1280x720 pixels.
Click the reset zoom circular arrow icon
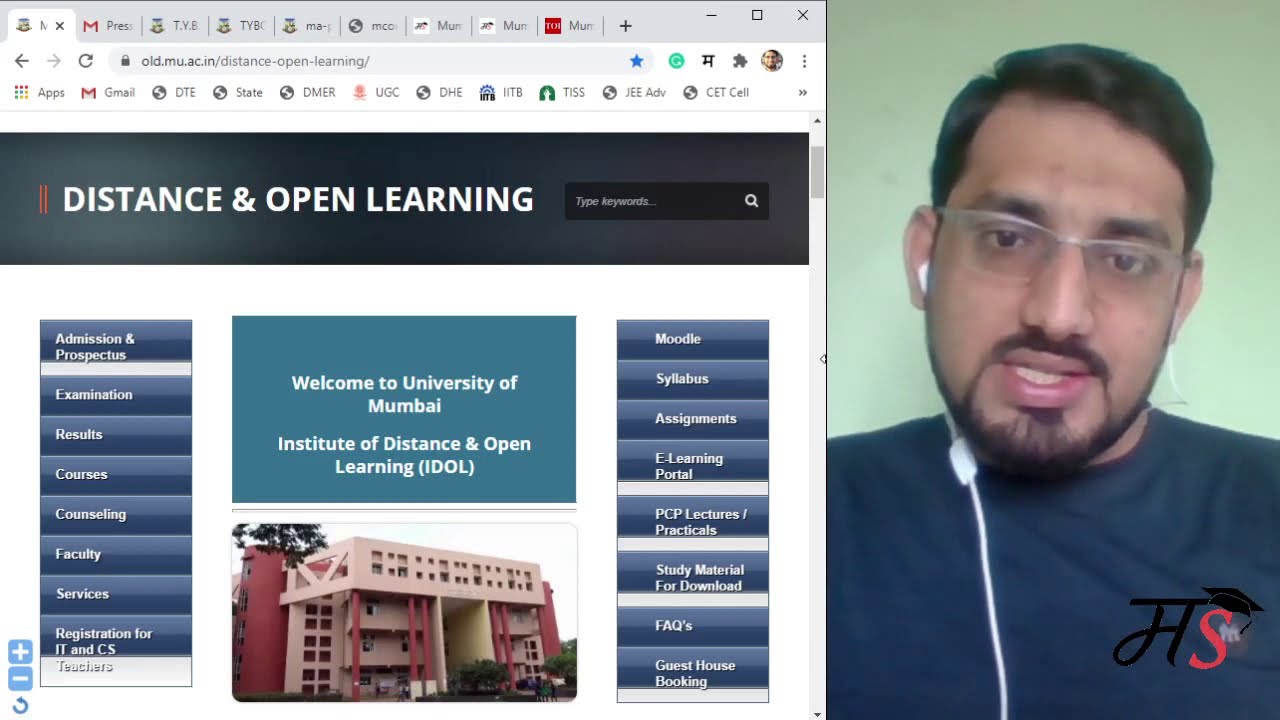(20, 705)
